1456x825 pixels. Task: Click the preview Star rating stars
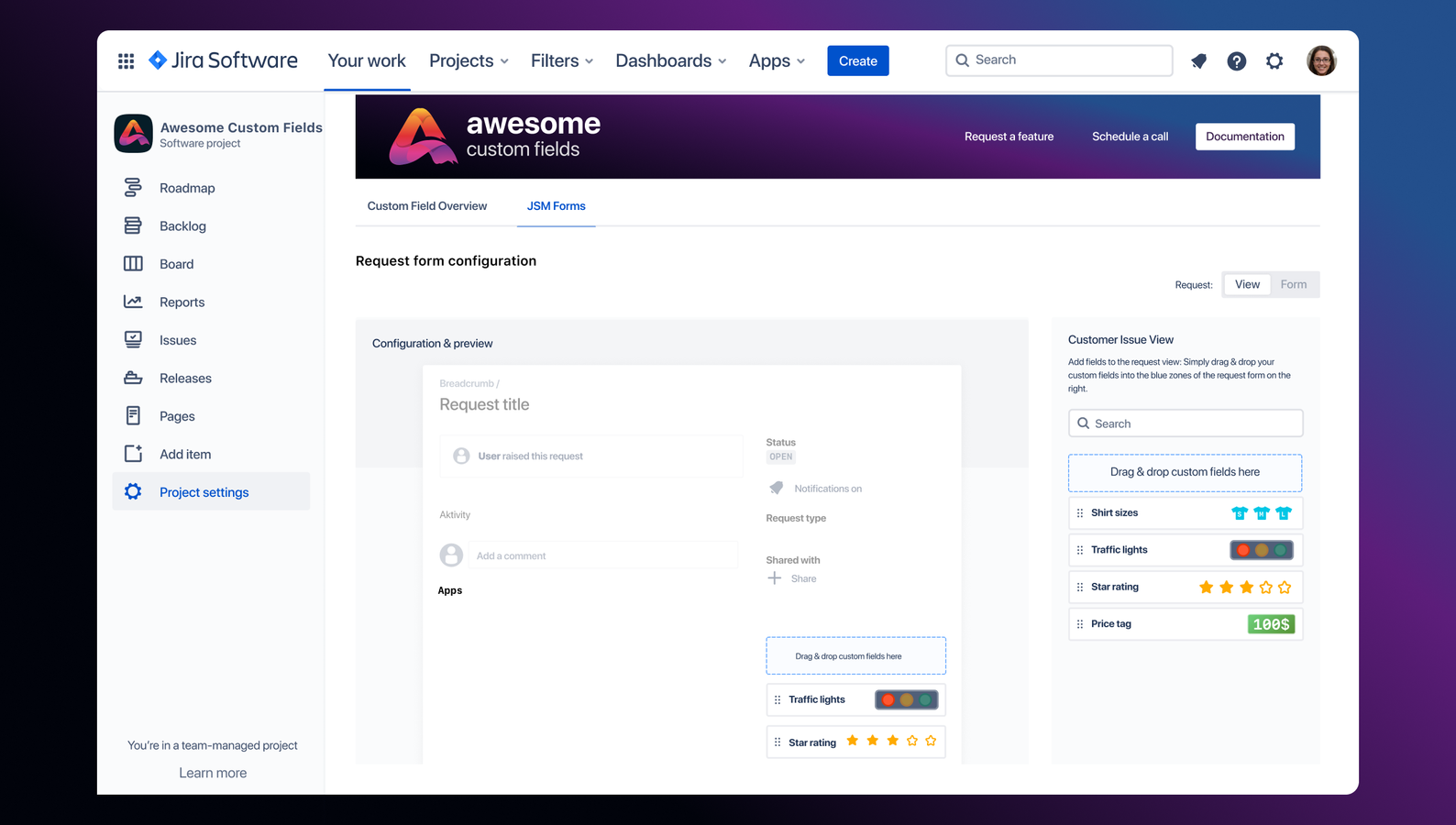(891, 741)
